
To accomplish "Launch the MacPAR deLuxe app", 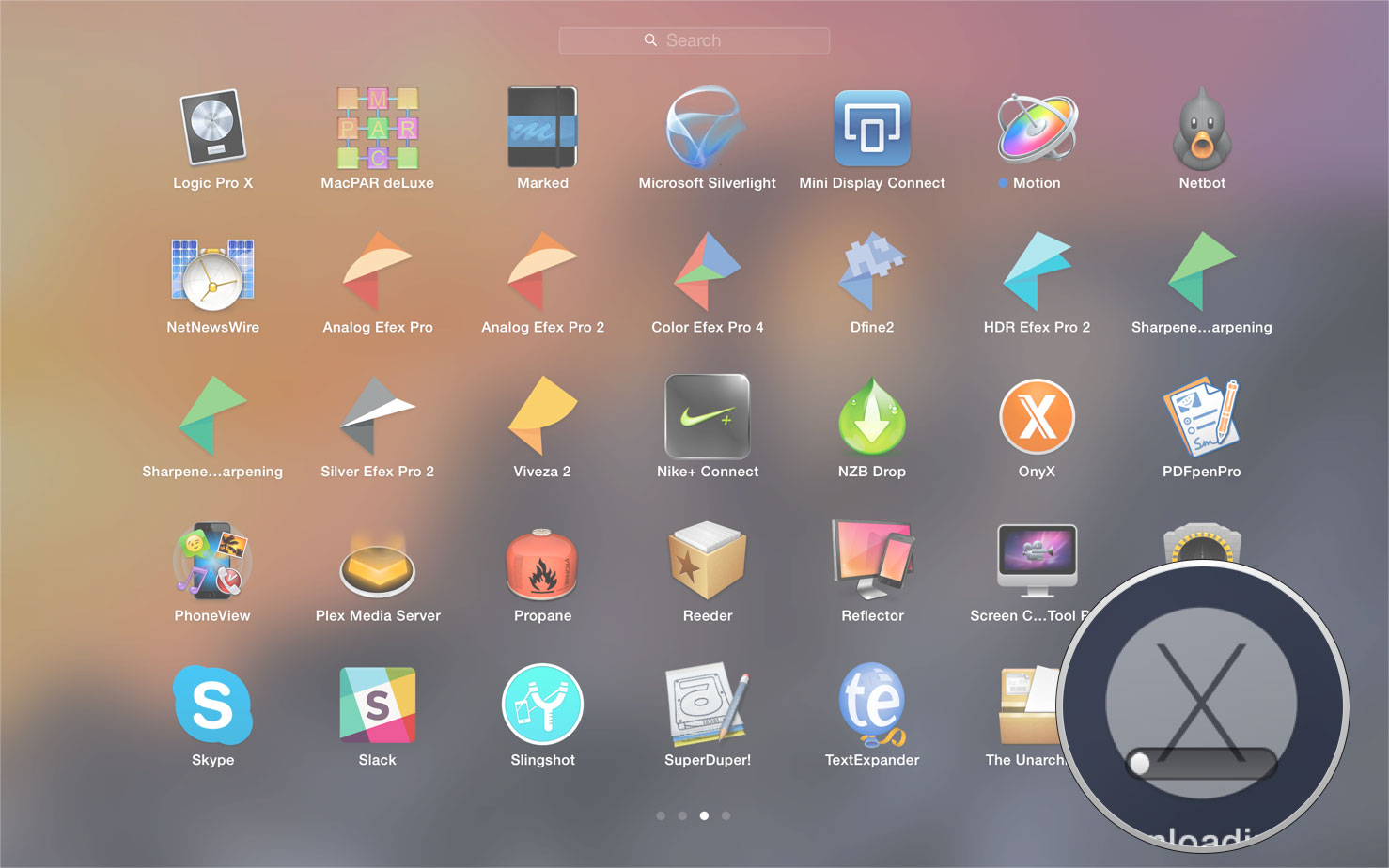I will [378, 127].
